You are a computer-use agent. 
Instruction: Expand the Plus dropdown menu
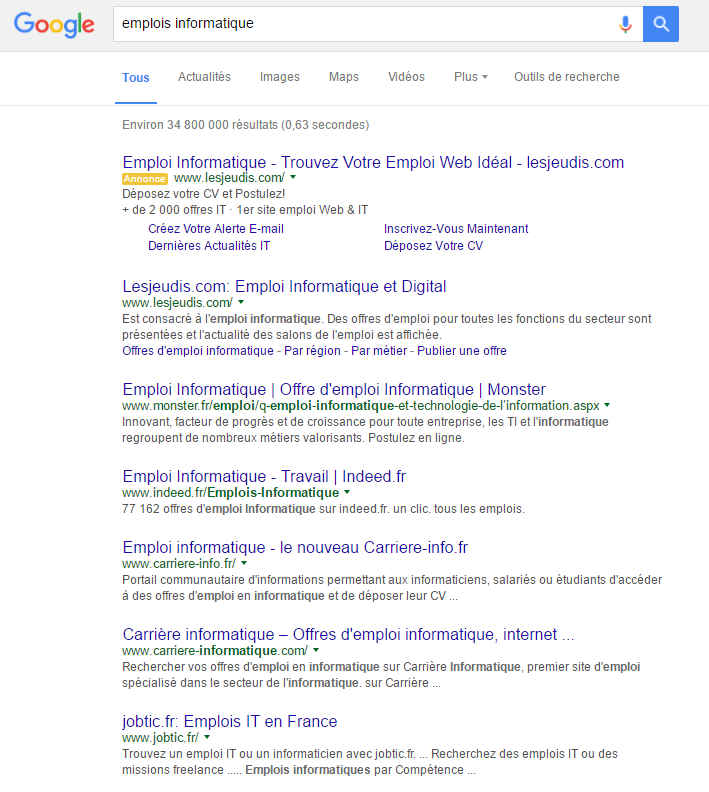click(x=471, y=77)
